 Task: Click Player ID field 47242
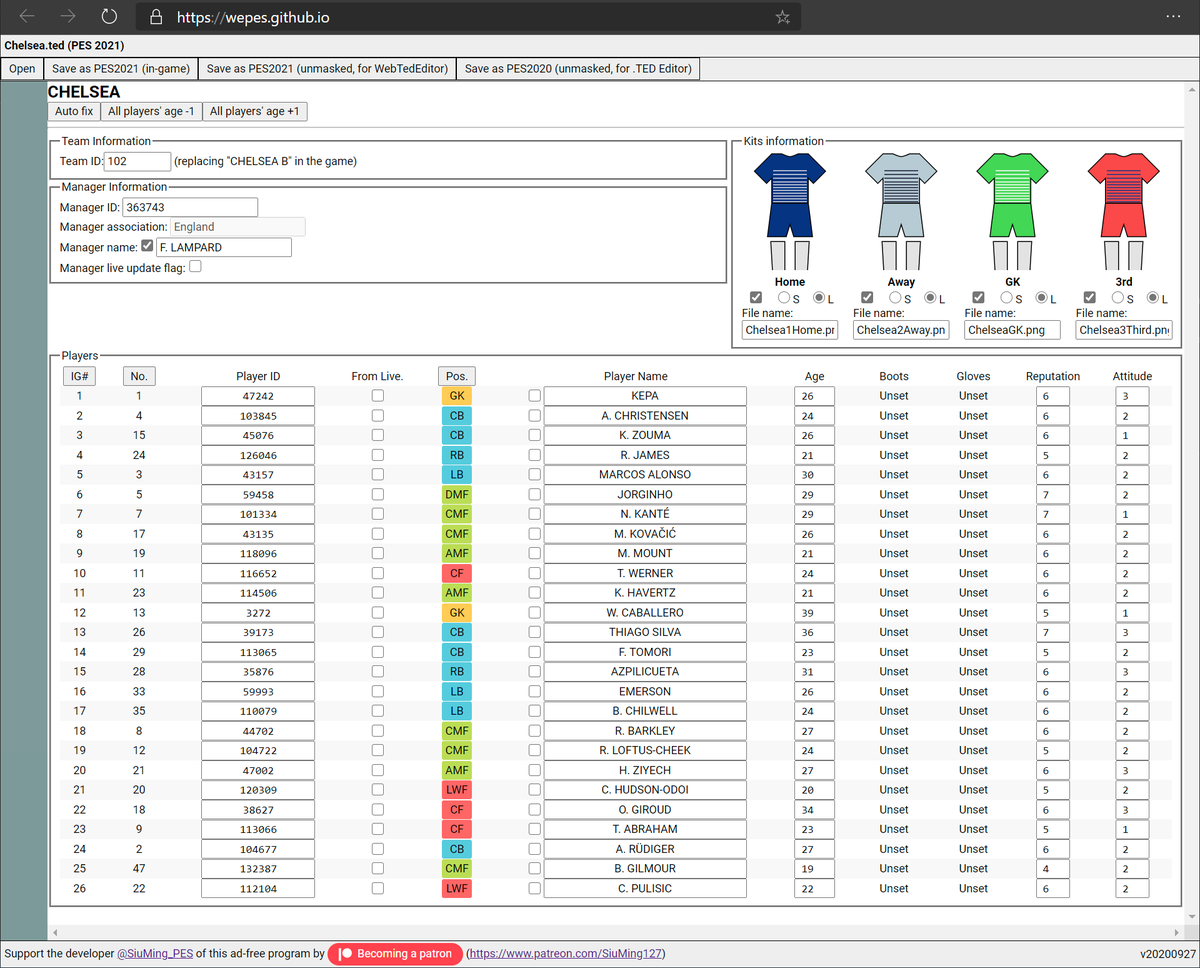click(x=258, y=396)
